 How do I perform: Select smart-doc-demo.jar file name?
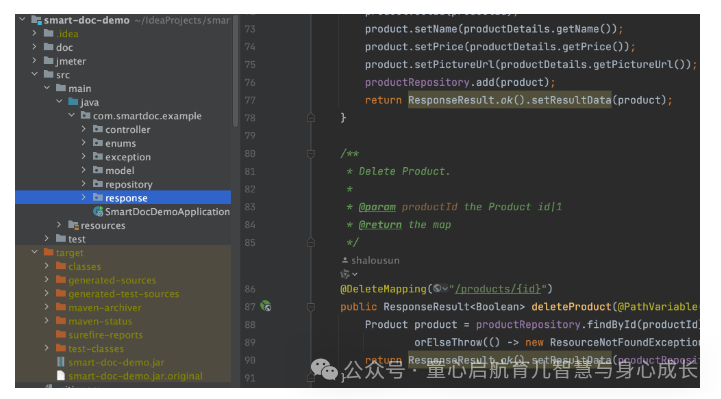(x=116, y=362)
